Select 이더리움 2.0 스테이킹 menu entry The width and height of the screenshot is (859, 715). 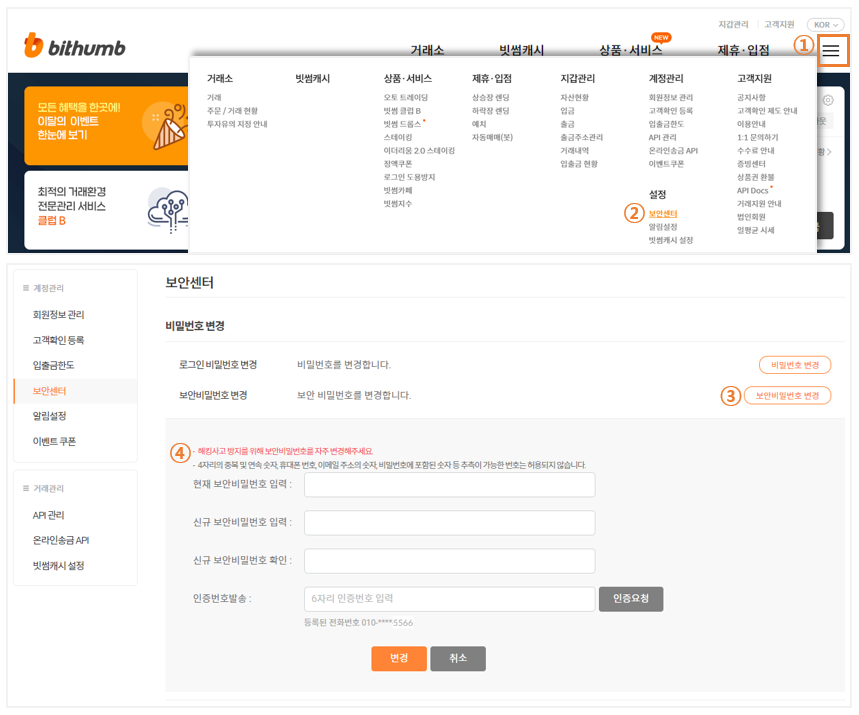[419, 150]
